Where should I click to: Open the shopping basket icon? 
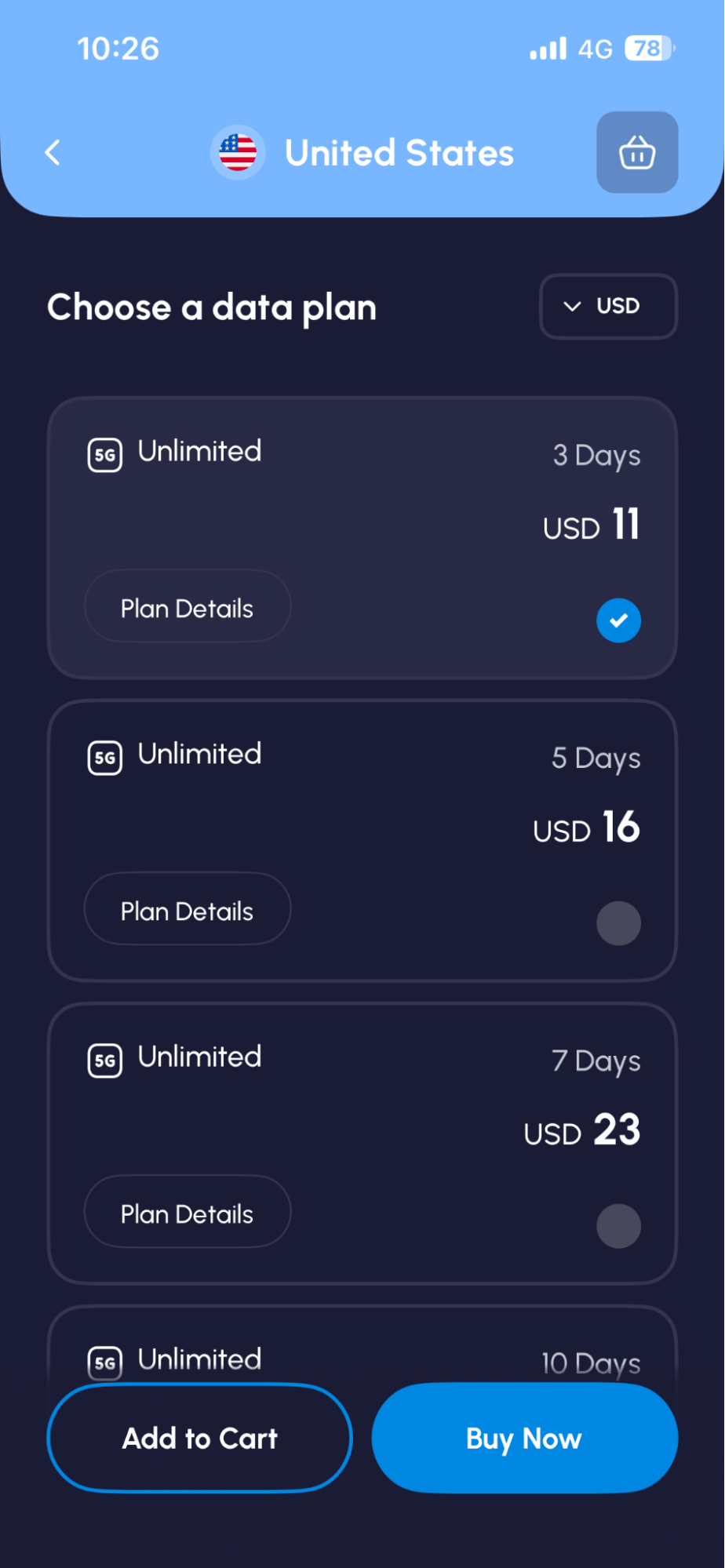click(x=637, y=152)
